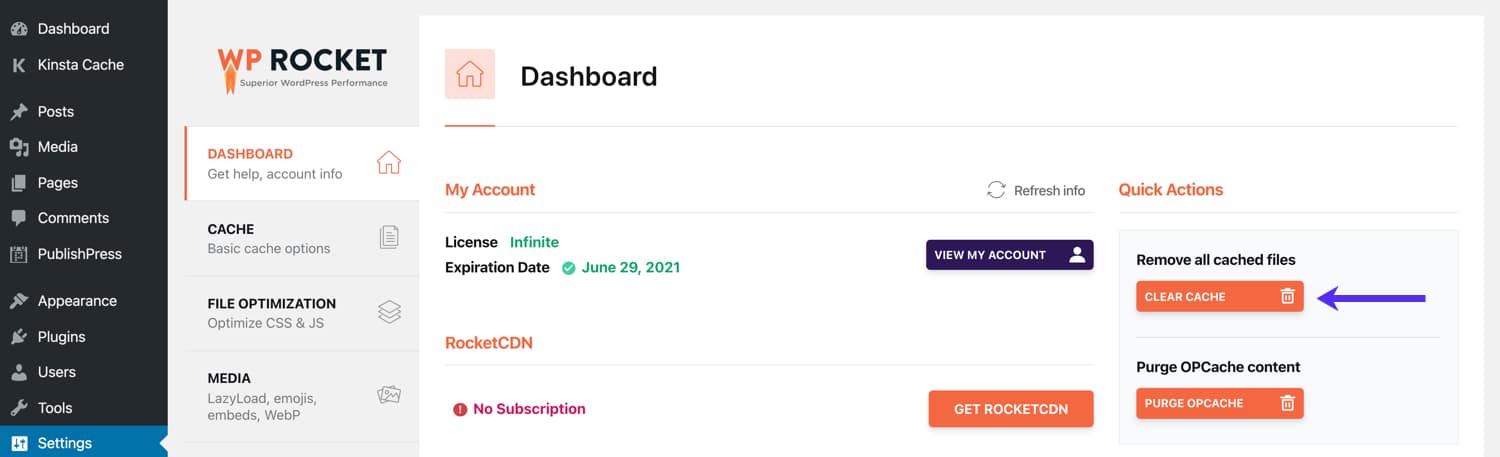Click the trash icon on Purge OPCache
The width and height of the screenshot is (1500, 457).
pos(1288,403)
